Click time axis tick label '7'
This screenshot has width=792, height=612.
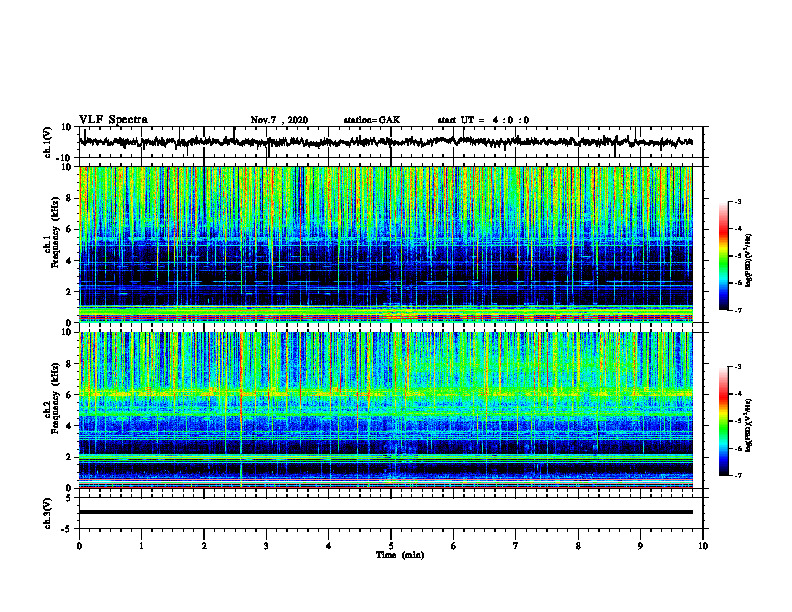(x=516, y=546)
